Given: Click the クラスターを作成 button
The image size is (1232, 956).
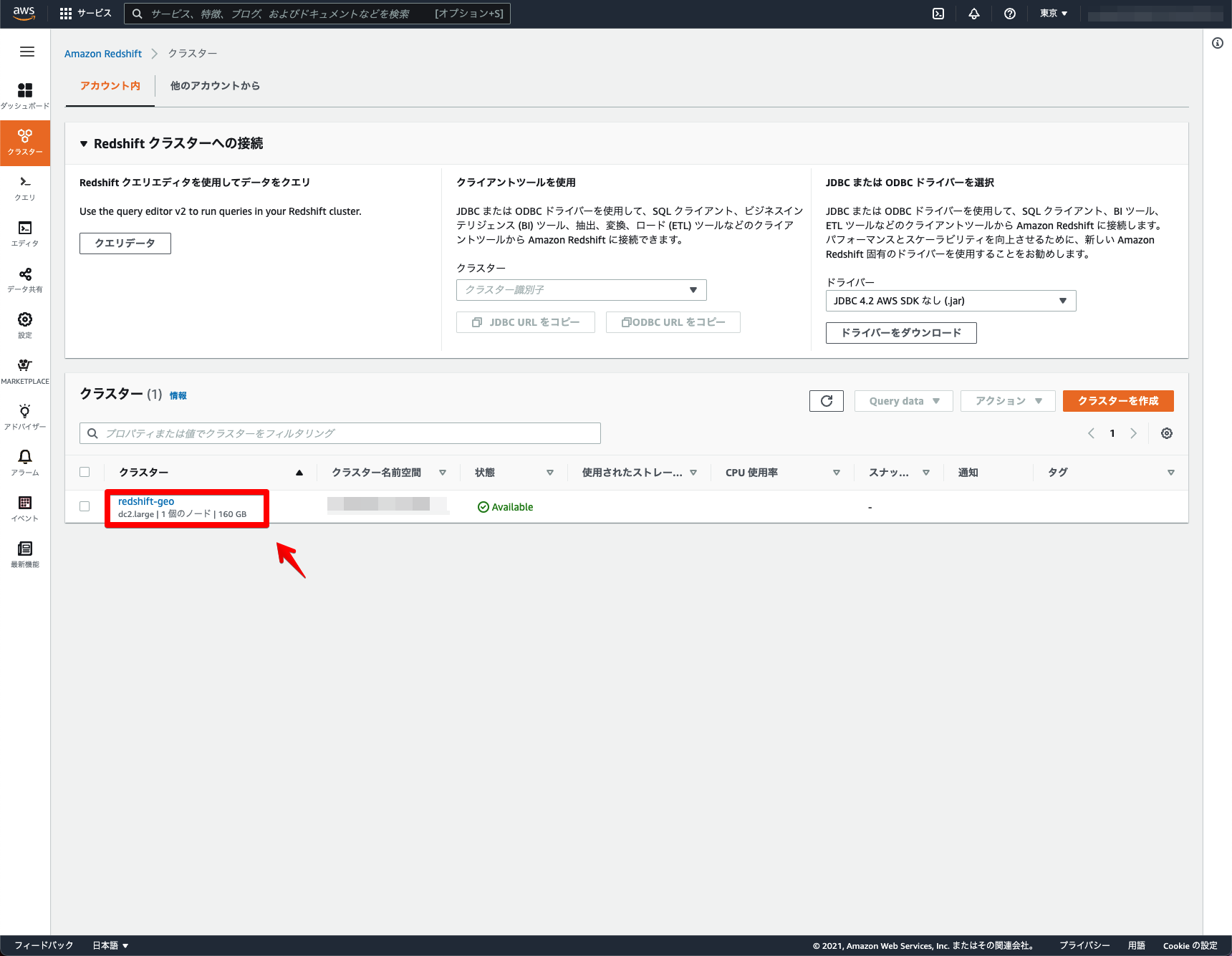Looking at the screenshot, I should coord(1117,401).
